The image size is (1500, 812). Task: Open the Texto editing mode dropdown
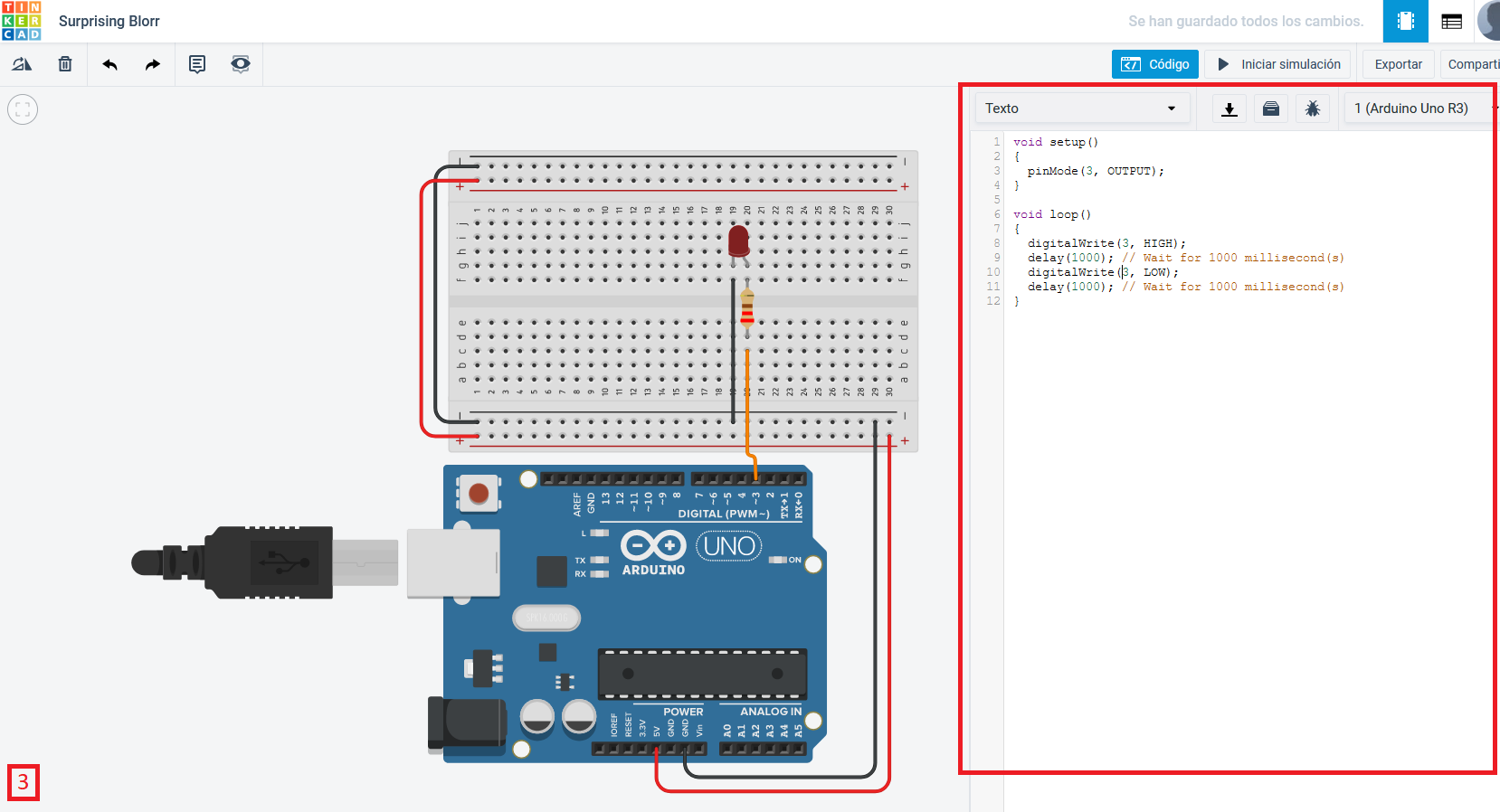tap(1085, 109)
